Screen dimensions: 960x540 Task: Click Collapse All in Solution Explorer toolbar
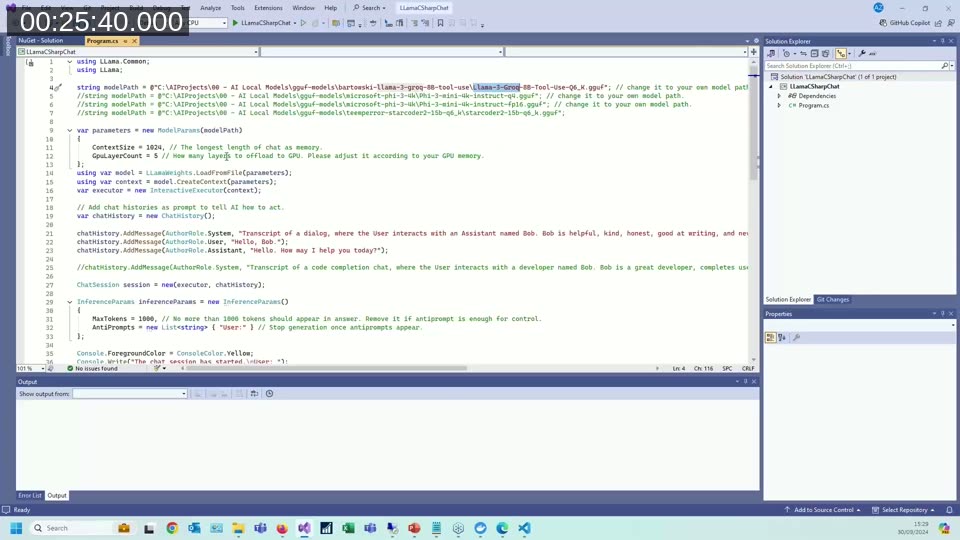click(x=814, y=54)
